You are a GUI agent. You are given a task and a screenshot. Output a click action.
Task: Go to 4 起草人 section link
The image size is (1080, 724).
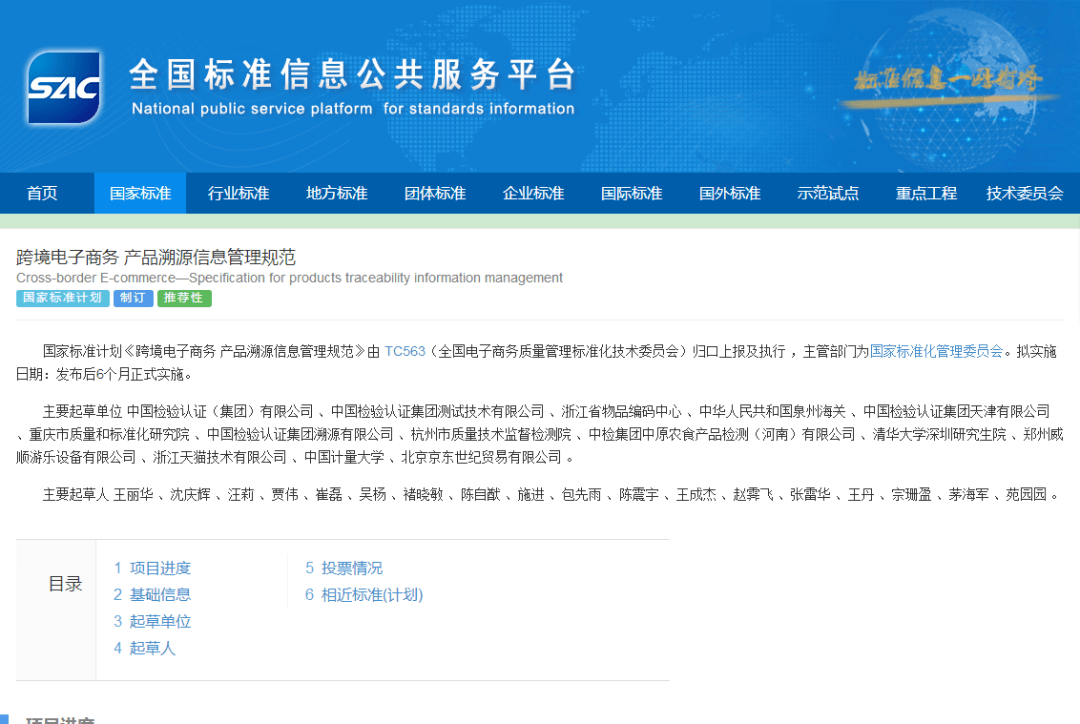coord(145,648)
